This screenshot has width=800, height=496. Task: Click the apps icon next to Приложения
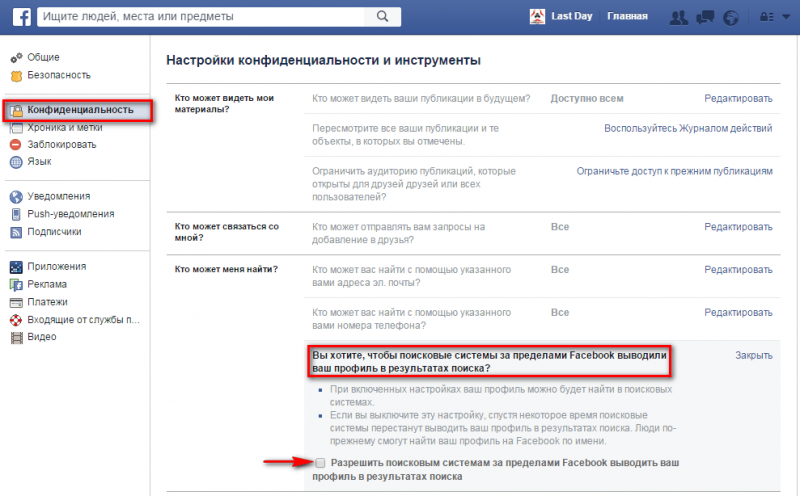[16, 266]
